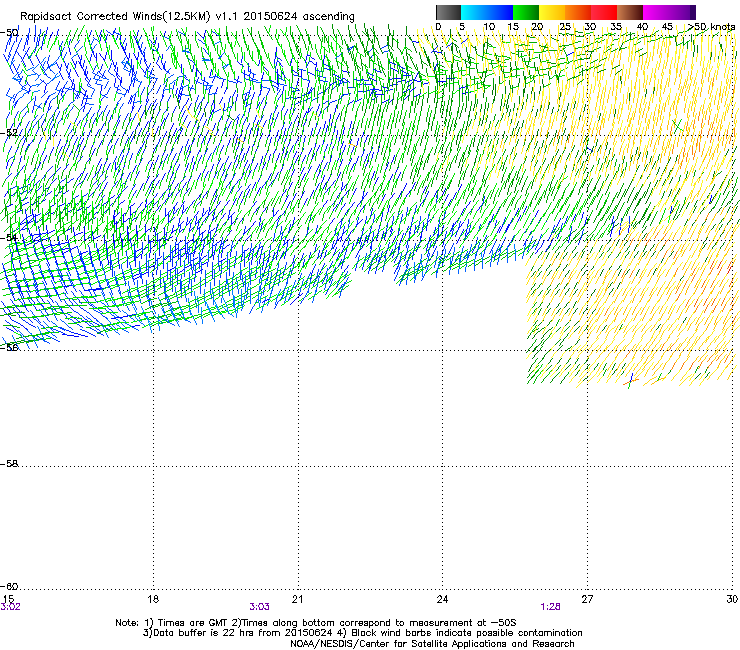Click the "45" knots legend label
The width and height of the screenshot is (740, 650).
click(667, 26)
